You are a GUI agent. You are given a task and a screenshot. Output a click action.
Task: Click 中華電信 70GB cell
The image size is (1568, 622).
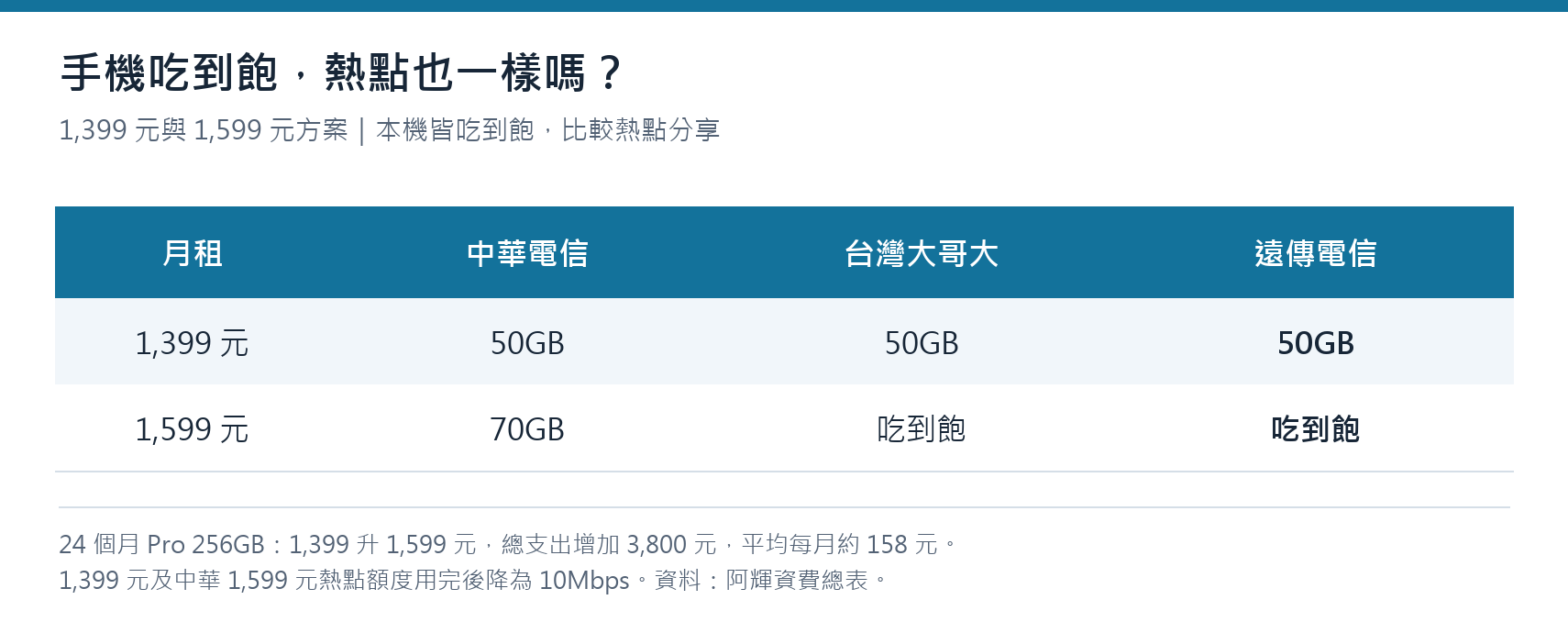(x=527, y=429)
